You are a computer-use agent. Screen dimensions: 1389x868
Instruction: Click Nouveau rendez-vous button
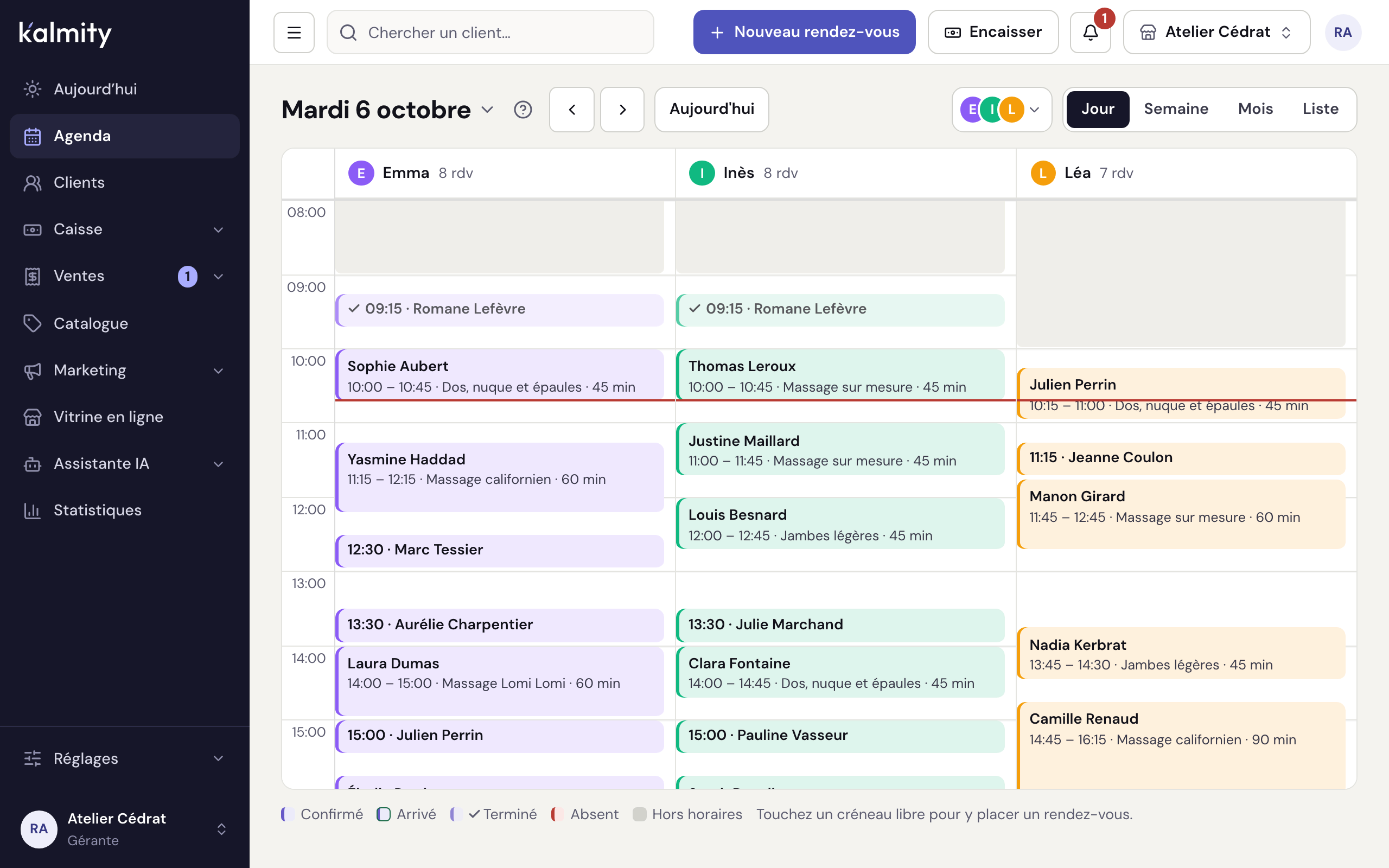click(x=804, y=33)
